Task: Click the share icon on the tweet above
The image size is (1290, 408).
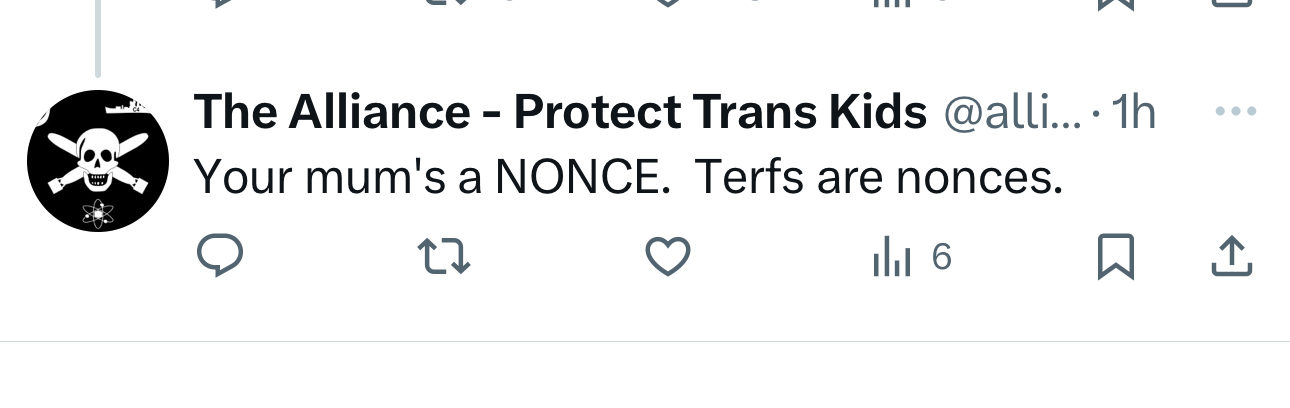Action: tap(1232, 3)
